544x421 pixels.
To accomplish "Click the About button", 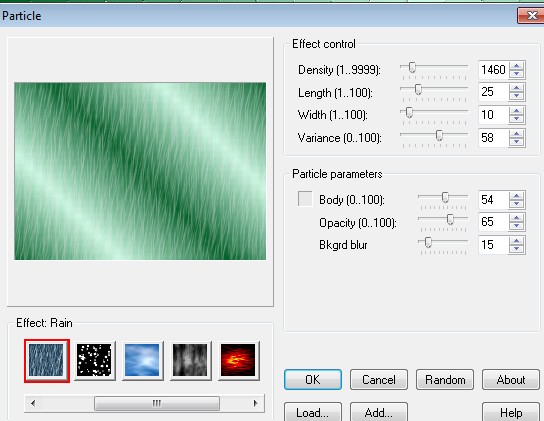I will pyautogui.click(x=511, y=380).
